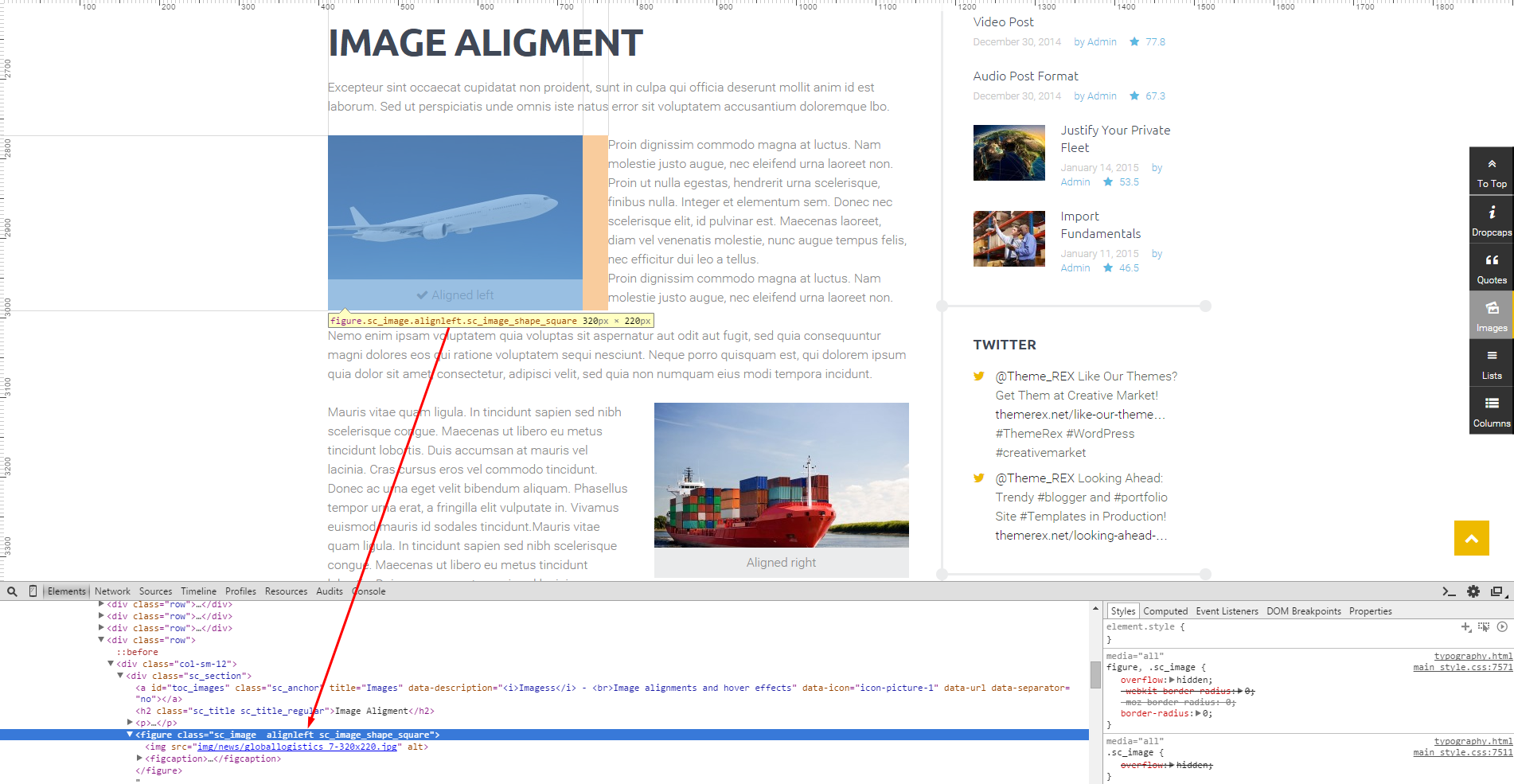Image resolution: width=1514 pixels, height=784 pixels.
Task: Open DevTools settings gear
Action: click(1473, 591)
